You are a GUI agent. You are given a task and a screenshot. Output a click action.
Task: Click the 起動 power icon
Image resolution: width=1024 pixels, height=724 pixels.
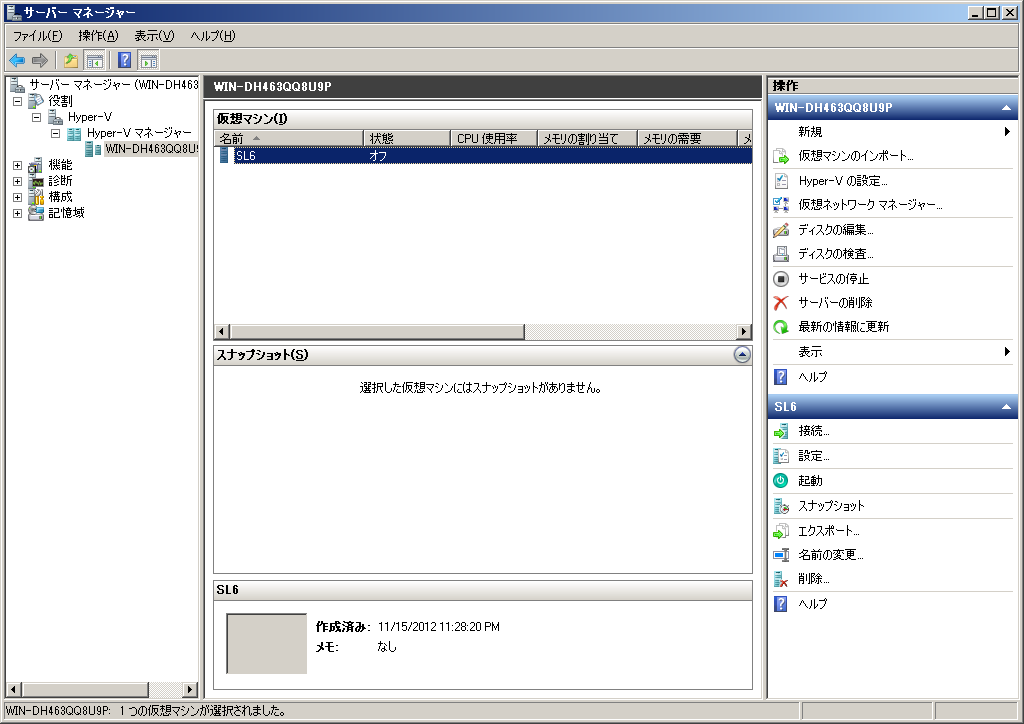pos(781,481)
